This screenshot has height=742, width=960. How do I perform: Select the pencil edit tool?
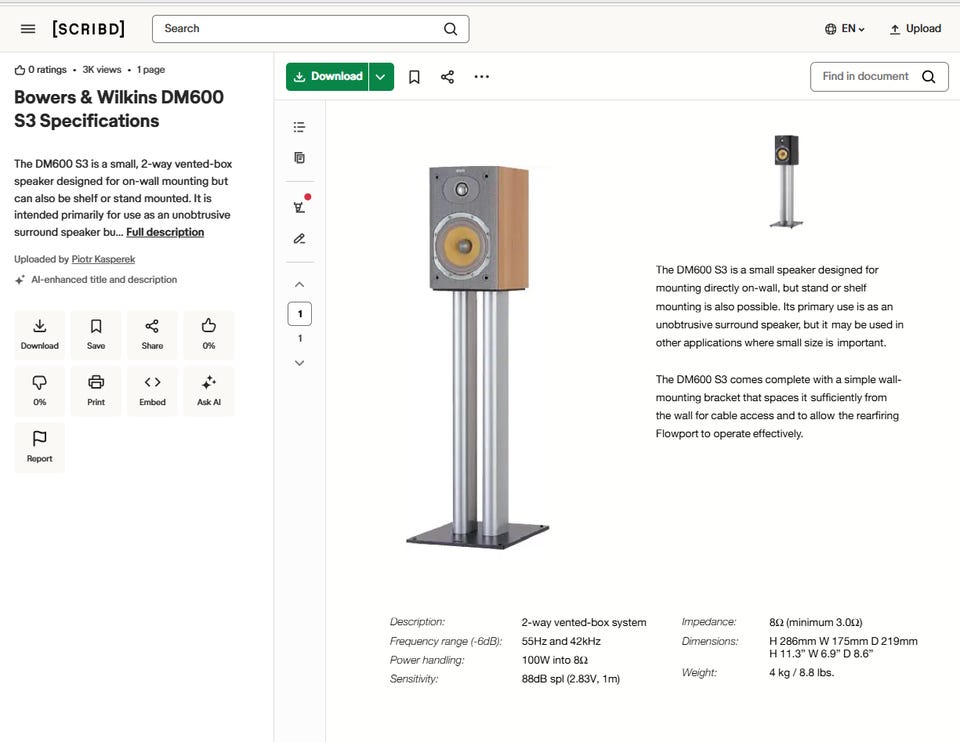299,239
